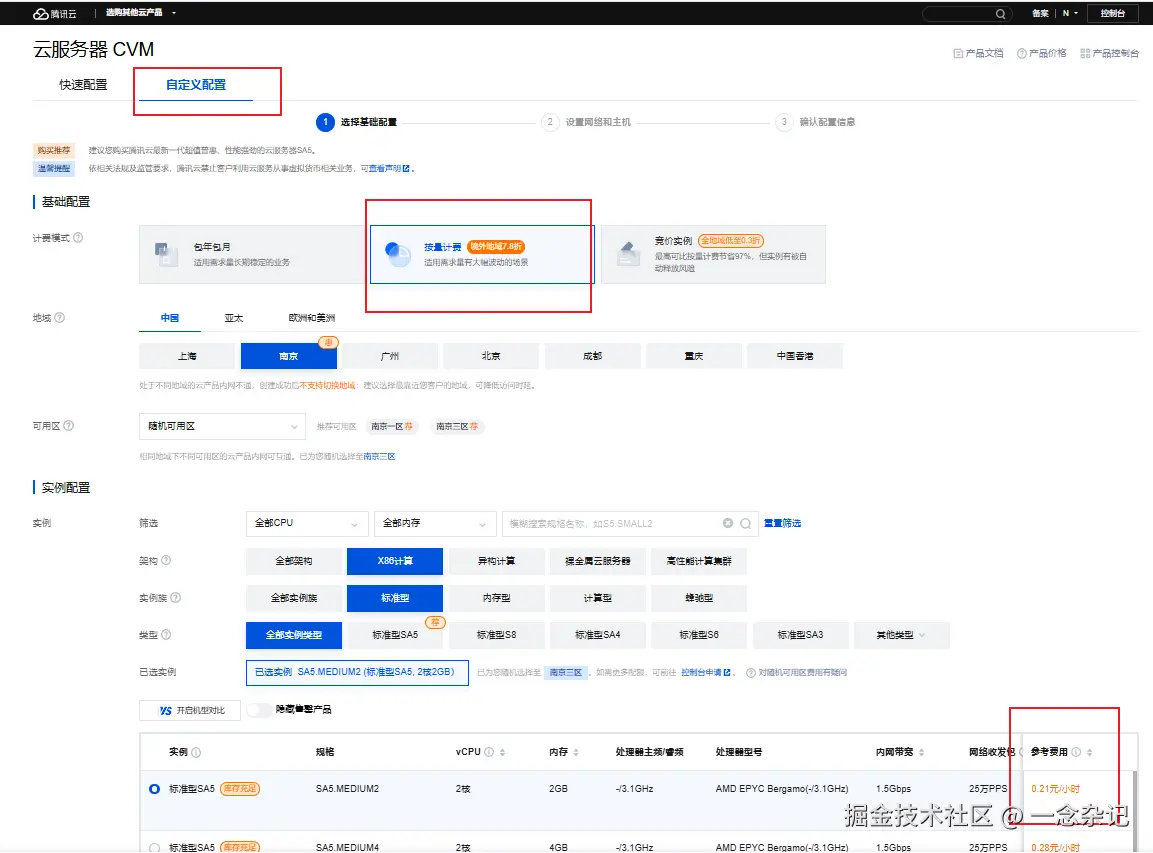
Task: Select 亚太 region tab
Action: tap(234, 318)
